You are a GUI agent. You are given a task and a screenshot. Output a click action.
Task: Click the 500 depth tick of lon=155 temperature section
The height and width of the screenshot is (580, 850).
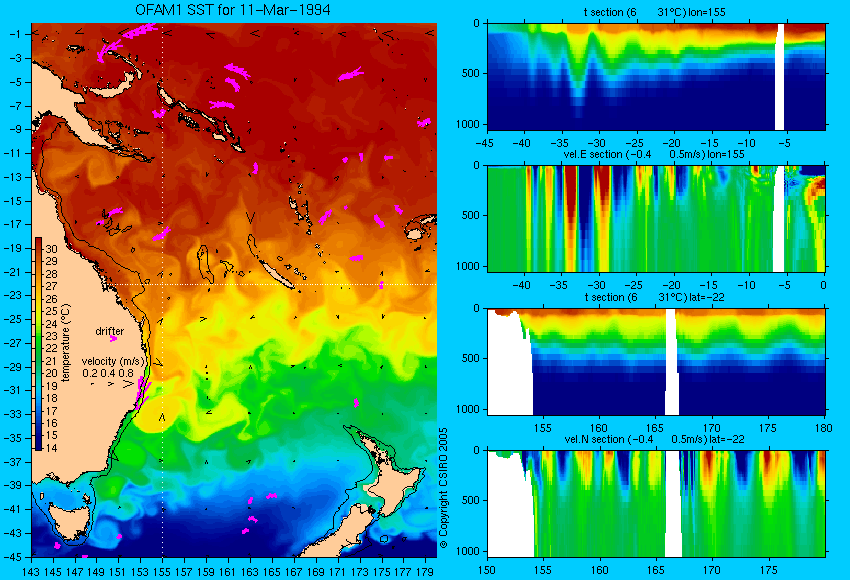click(x=471, y=74)
